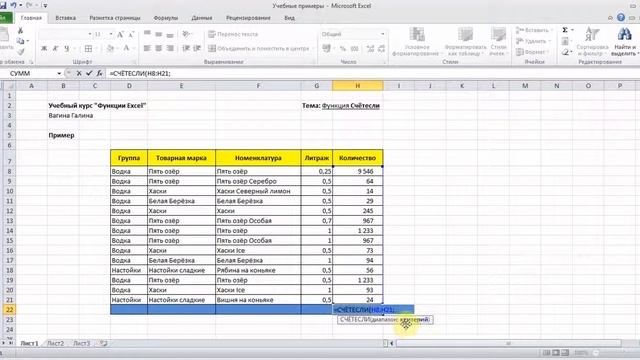Switch to sheet Лист3

tap(82, 343)
